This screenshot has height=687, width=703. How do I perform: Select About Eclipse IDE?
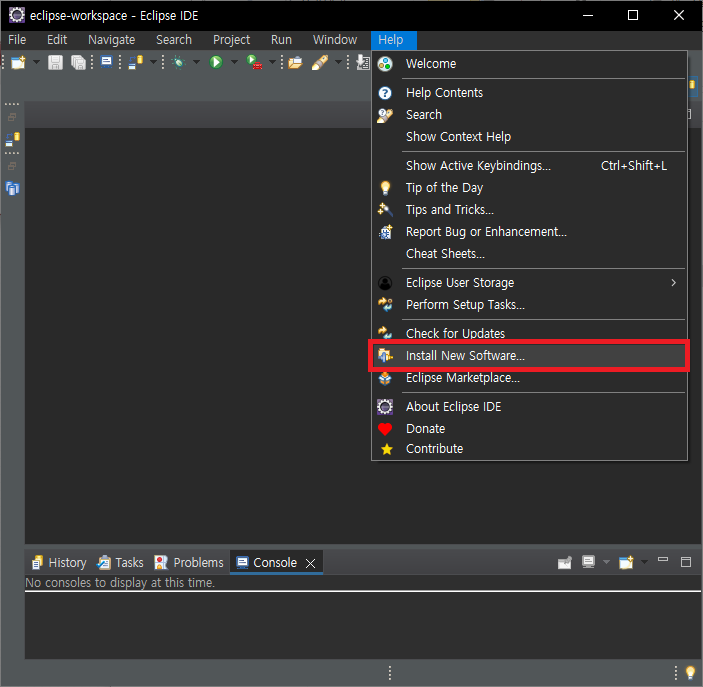coord(529,407)
